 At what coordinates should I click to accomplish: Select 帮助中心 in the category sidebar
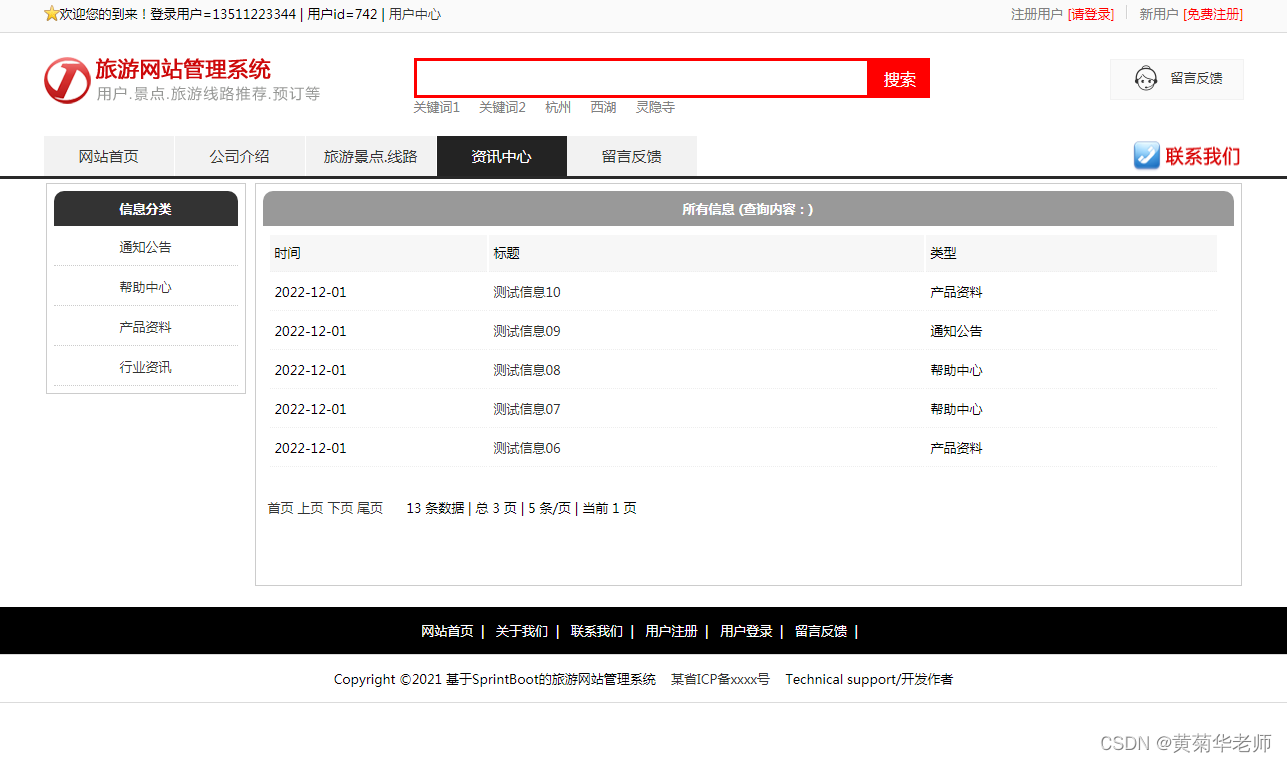[x=146, y=287]
